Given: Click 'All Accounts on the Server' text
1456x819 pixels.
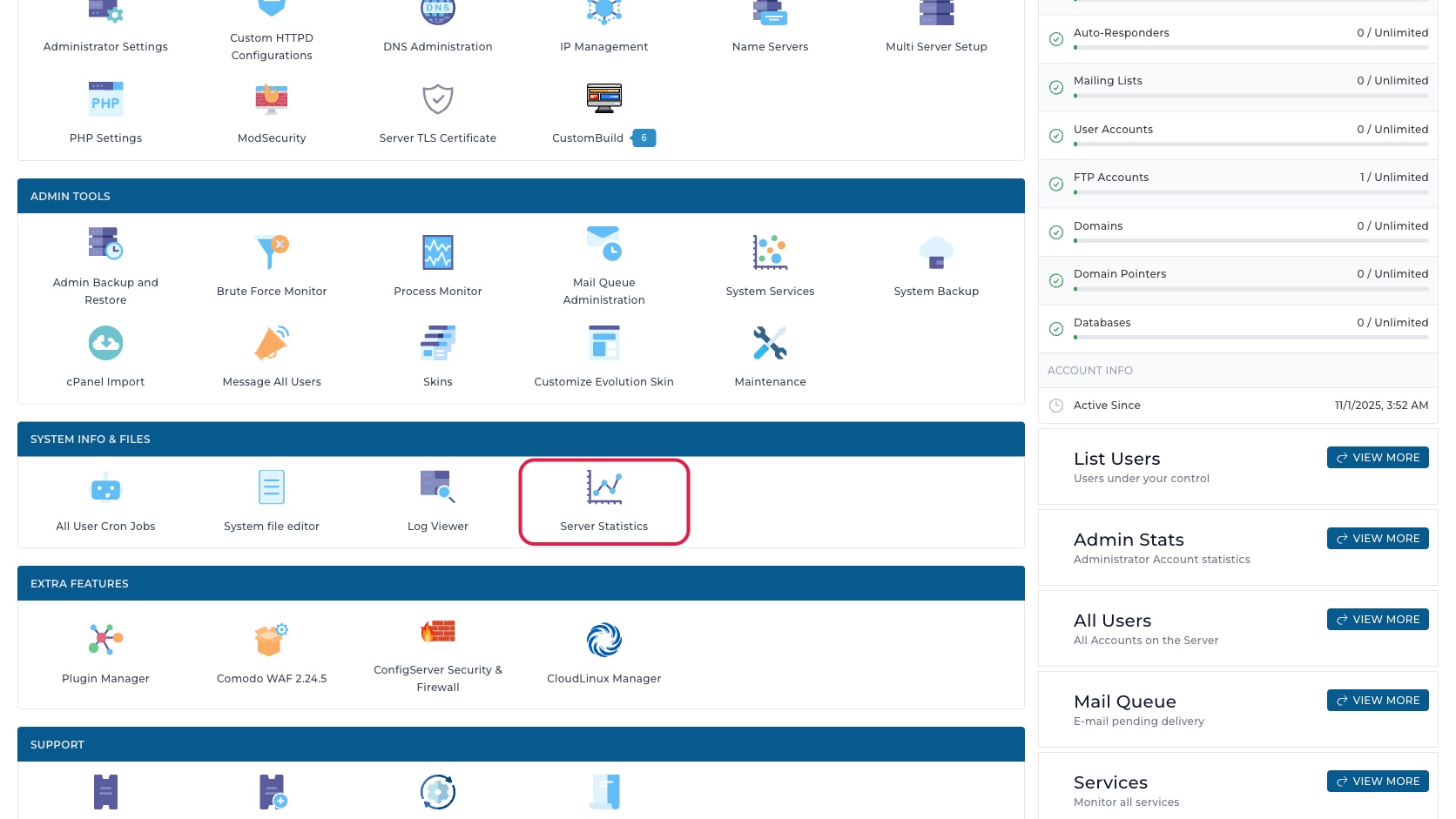Looking at the screenshot, I should 1146,641.
